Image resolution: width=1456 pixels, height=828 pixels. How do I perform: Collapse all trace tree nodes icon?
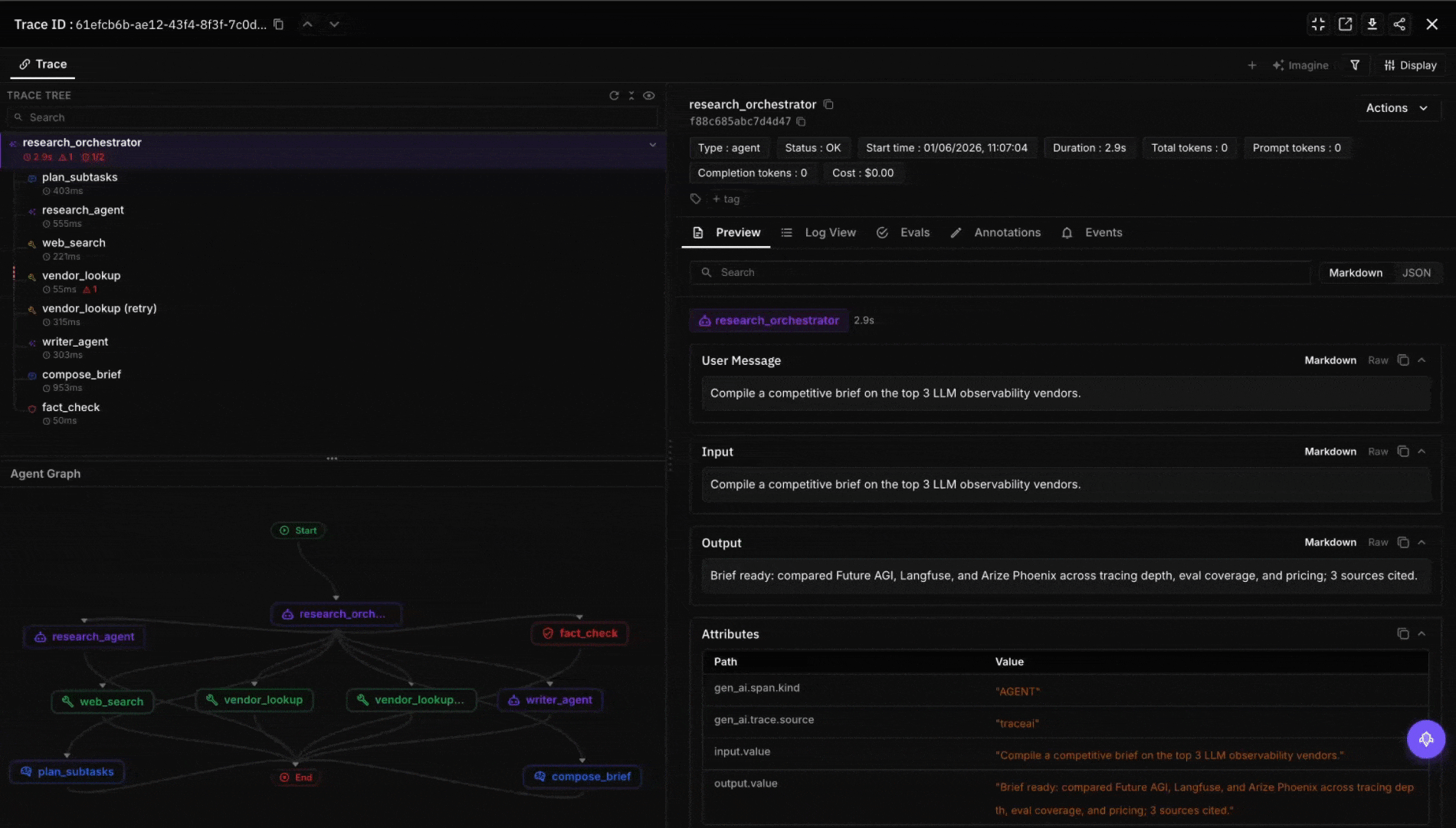coord(631,96)
